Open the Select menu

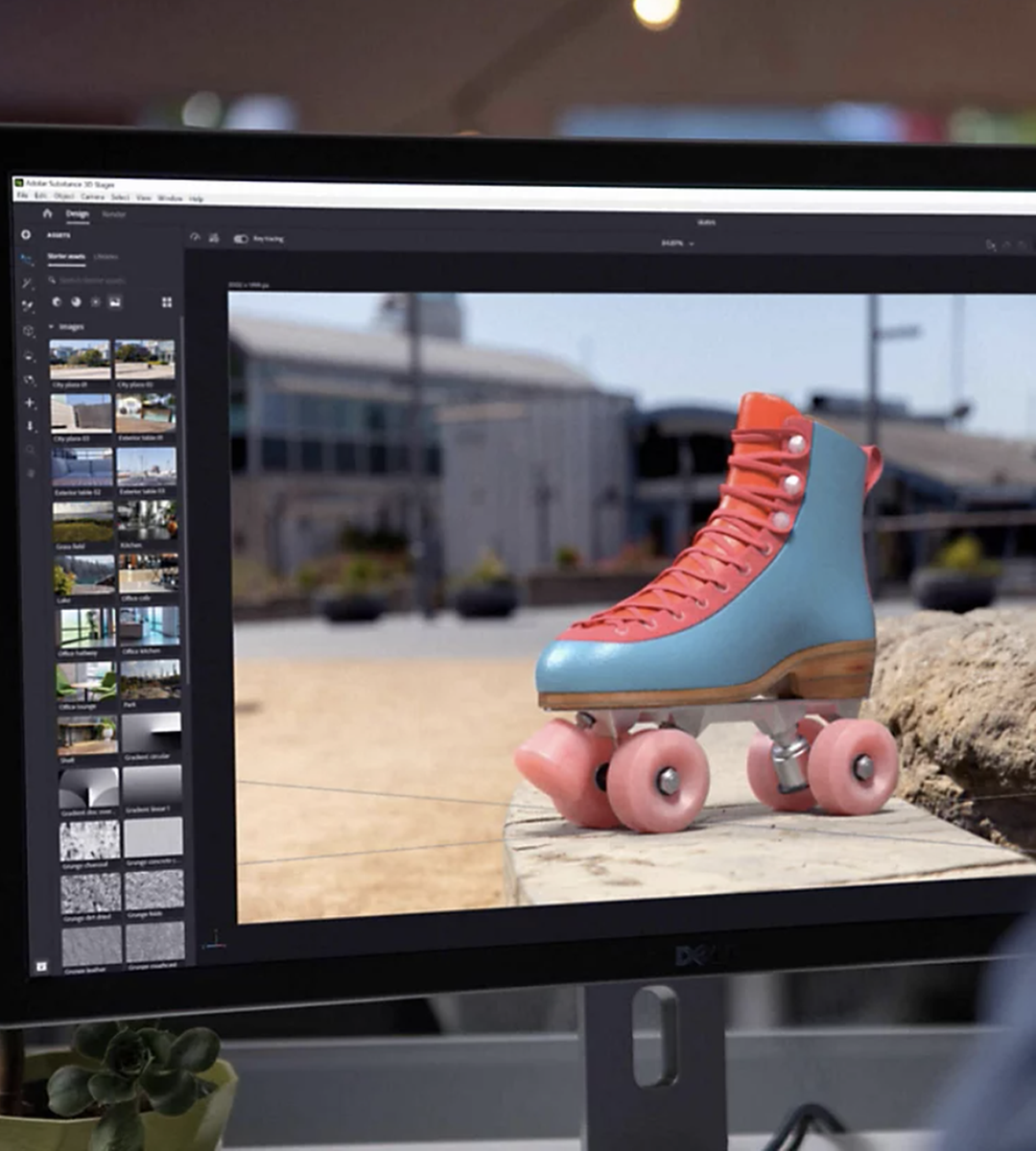coord(120,197)
